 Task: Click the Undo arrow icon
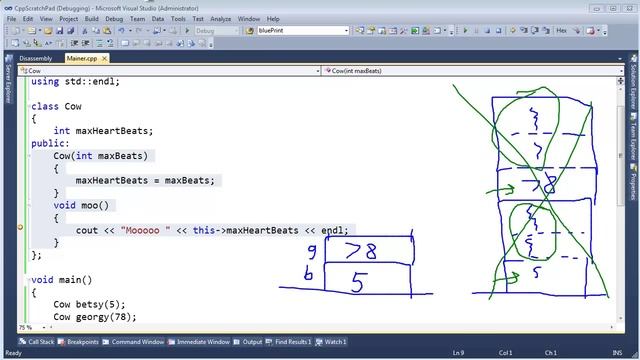pyautogui.click(x=121, y=31)
